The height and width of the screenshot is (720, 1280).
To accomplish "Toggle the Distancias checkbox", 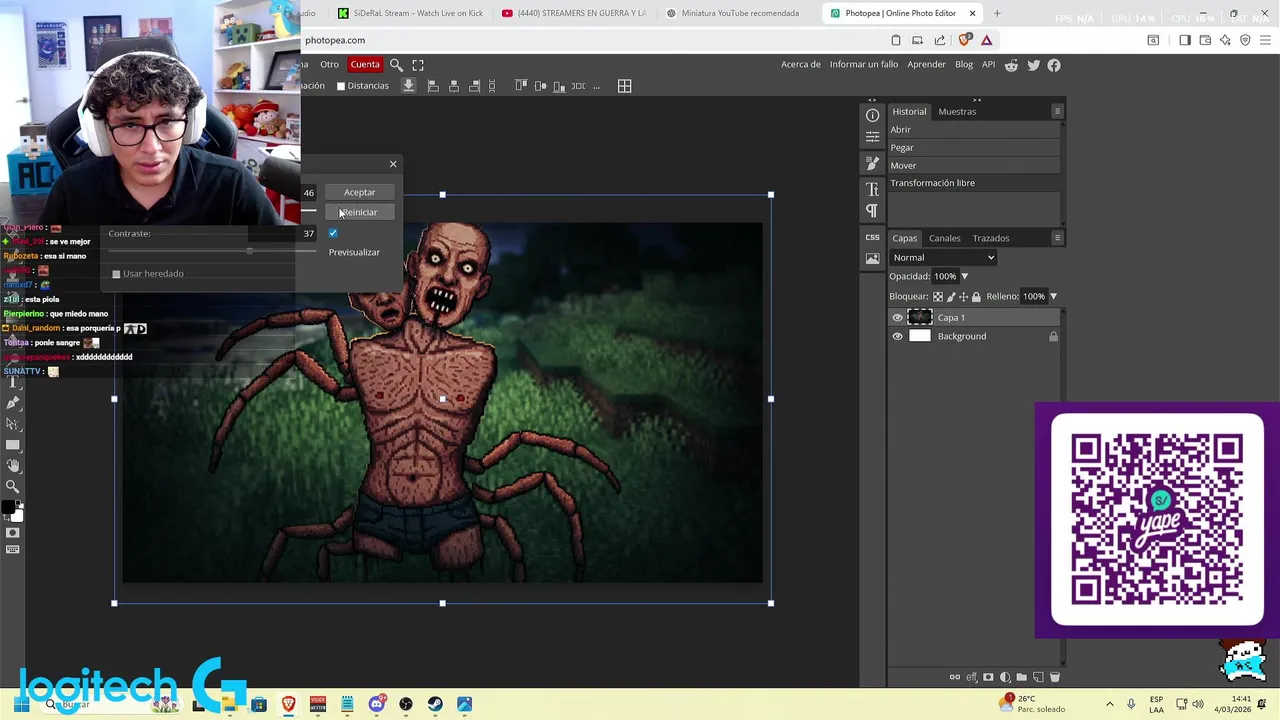I will (x=341, y=86).
